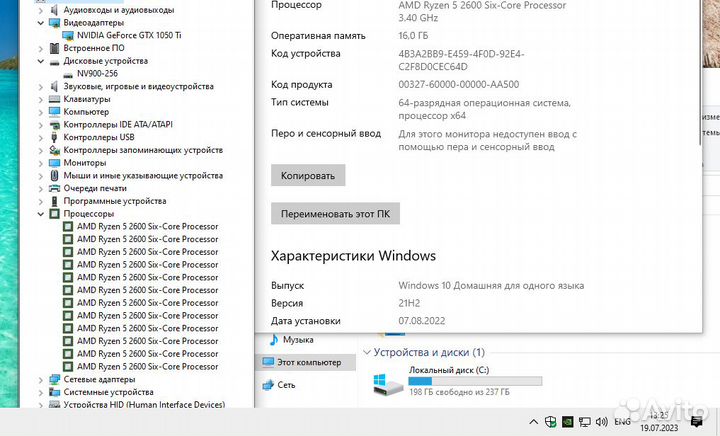Click the Характеристики Windows heading
Image resolution: width=720 pixels, height=436 pixels.
pos(353,256)
